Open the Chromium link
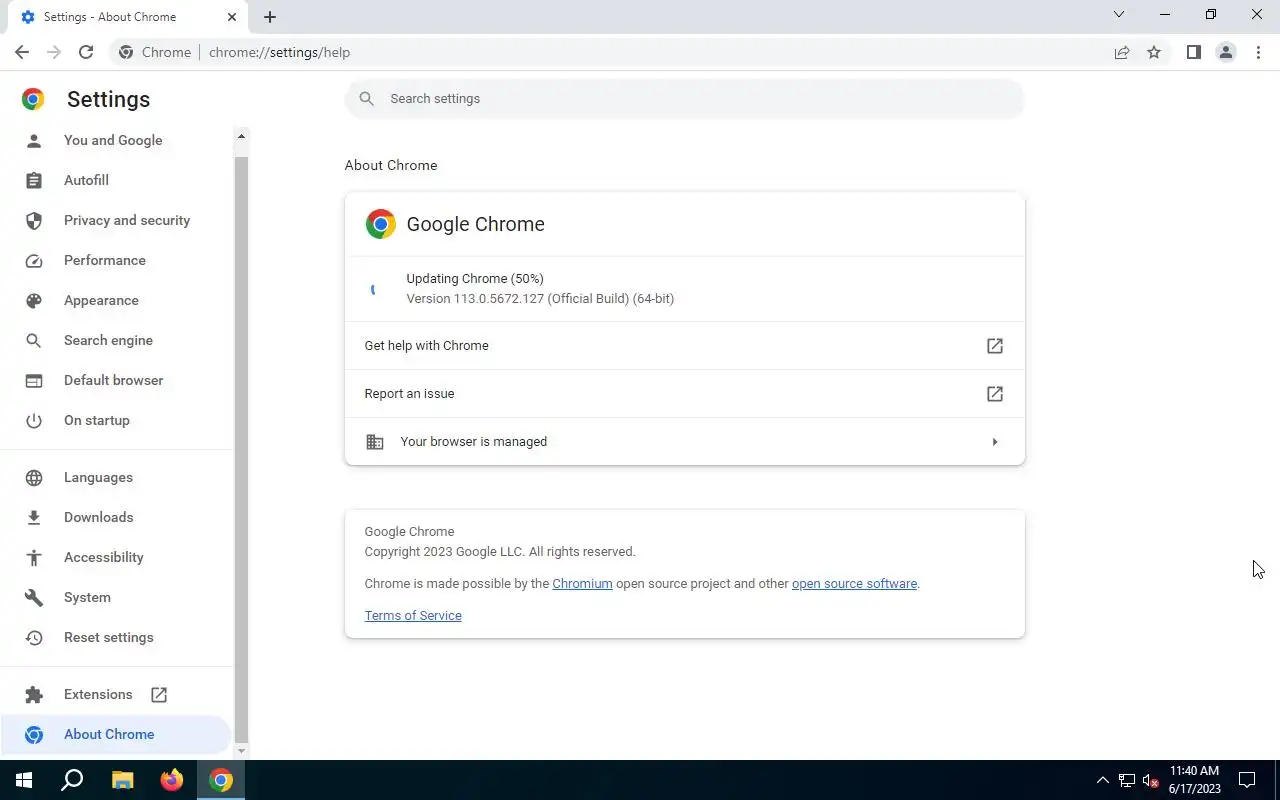This screenshot has width=1280, height=800. coord(582,584)
